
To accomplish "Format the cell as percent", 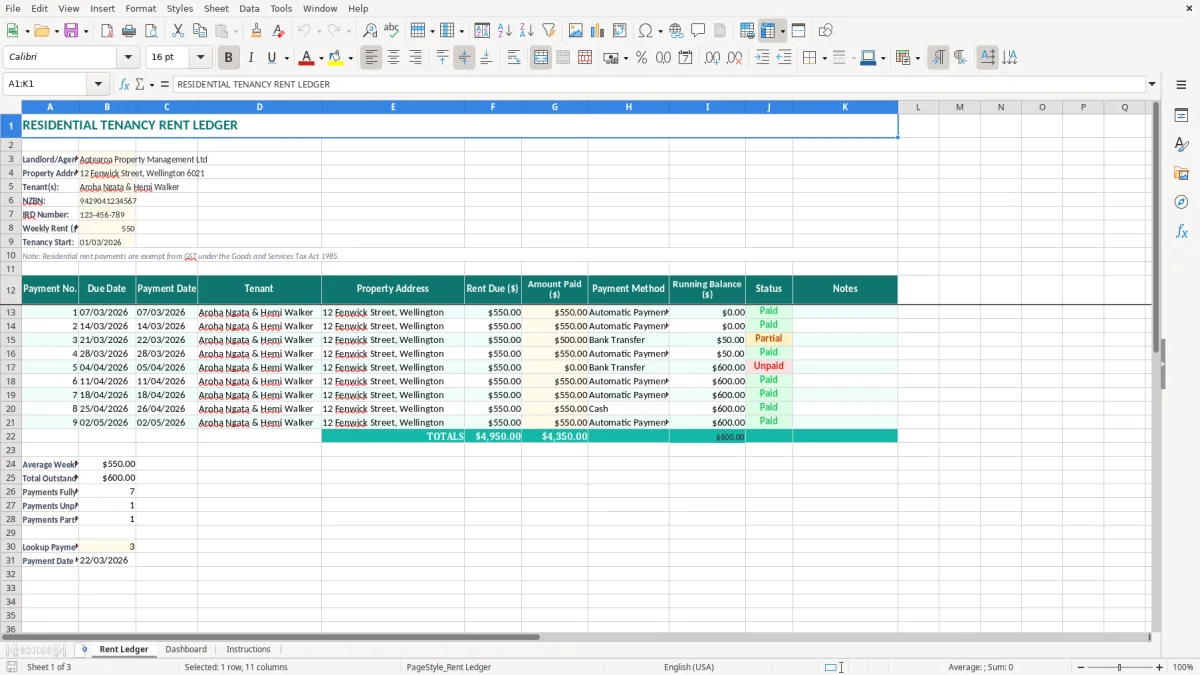I will coord(641,58).
